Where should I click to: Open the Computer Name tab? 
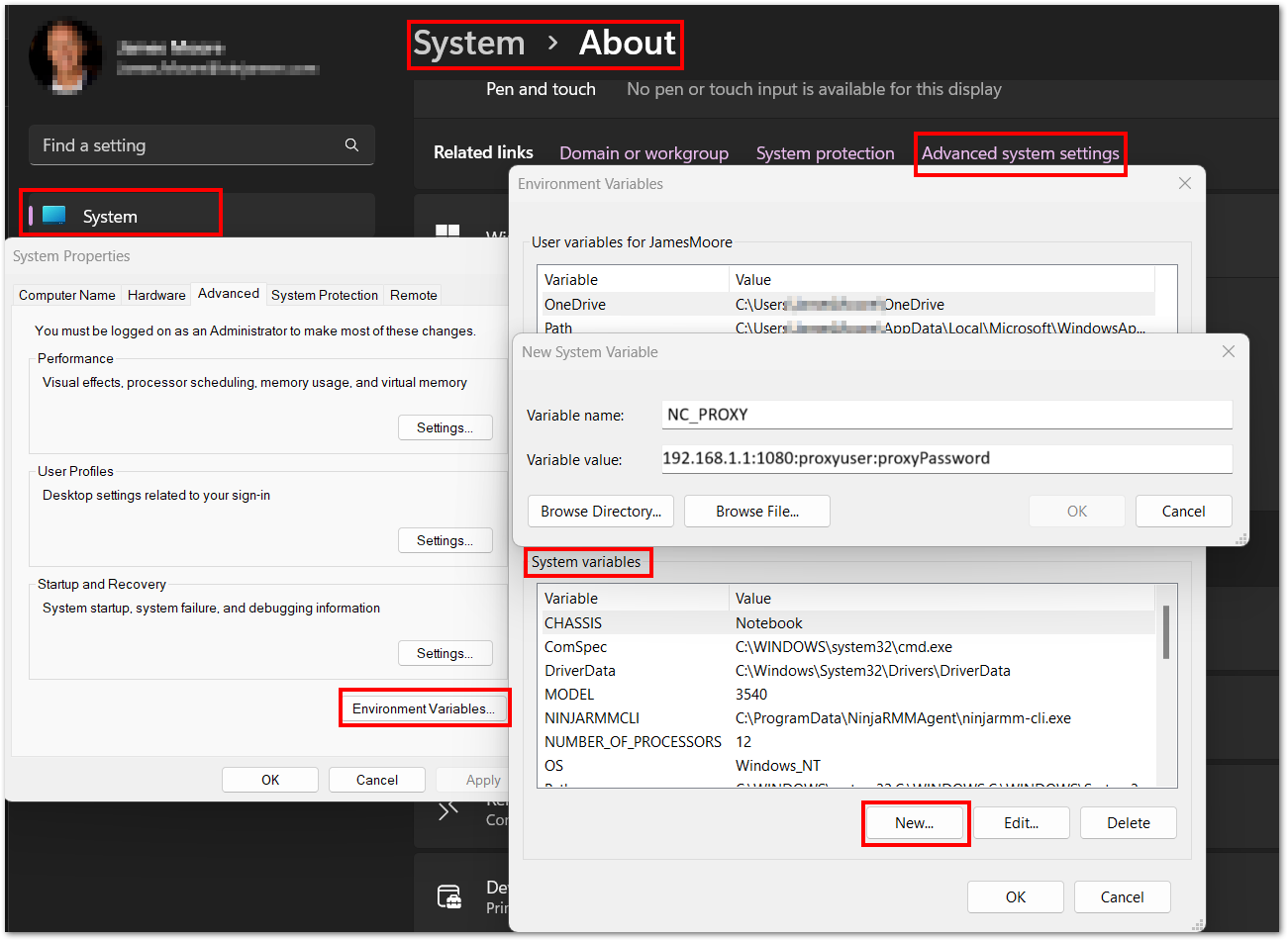click(x=65, y=295)
